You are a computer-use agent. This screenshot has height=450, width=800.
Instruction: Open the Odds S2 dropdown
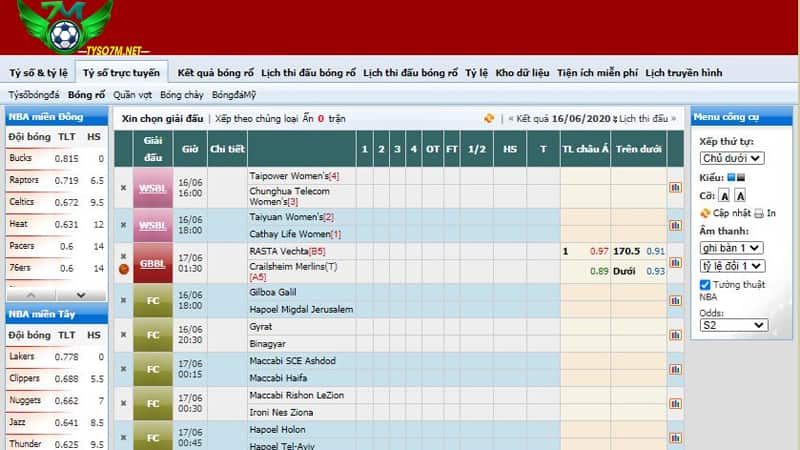point(734,325)
